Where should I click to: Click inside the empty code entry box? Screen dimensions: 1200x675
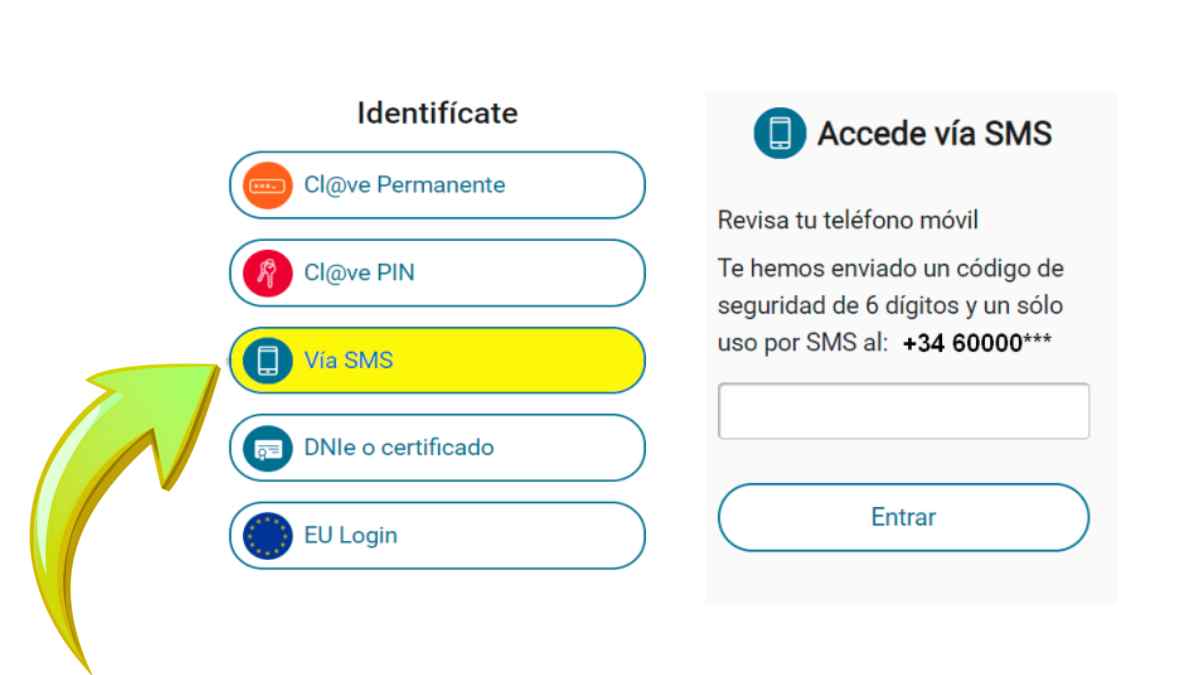click(x=903, y=409)
